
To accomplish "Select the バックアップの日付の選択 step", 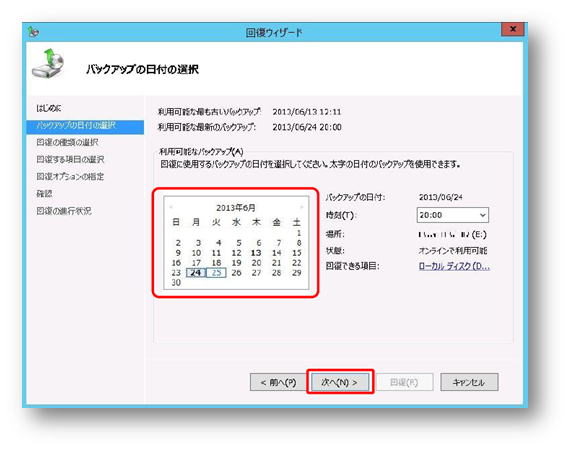I will pos(85,126).
